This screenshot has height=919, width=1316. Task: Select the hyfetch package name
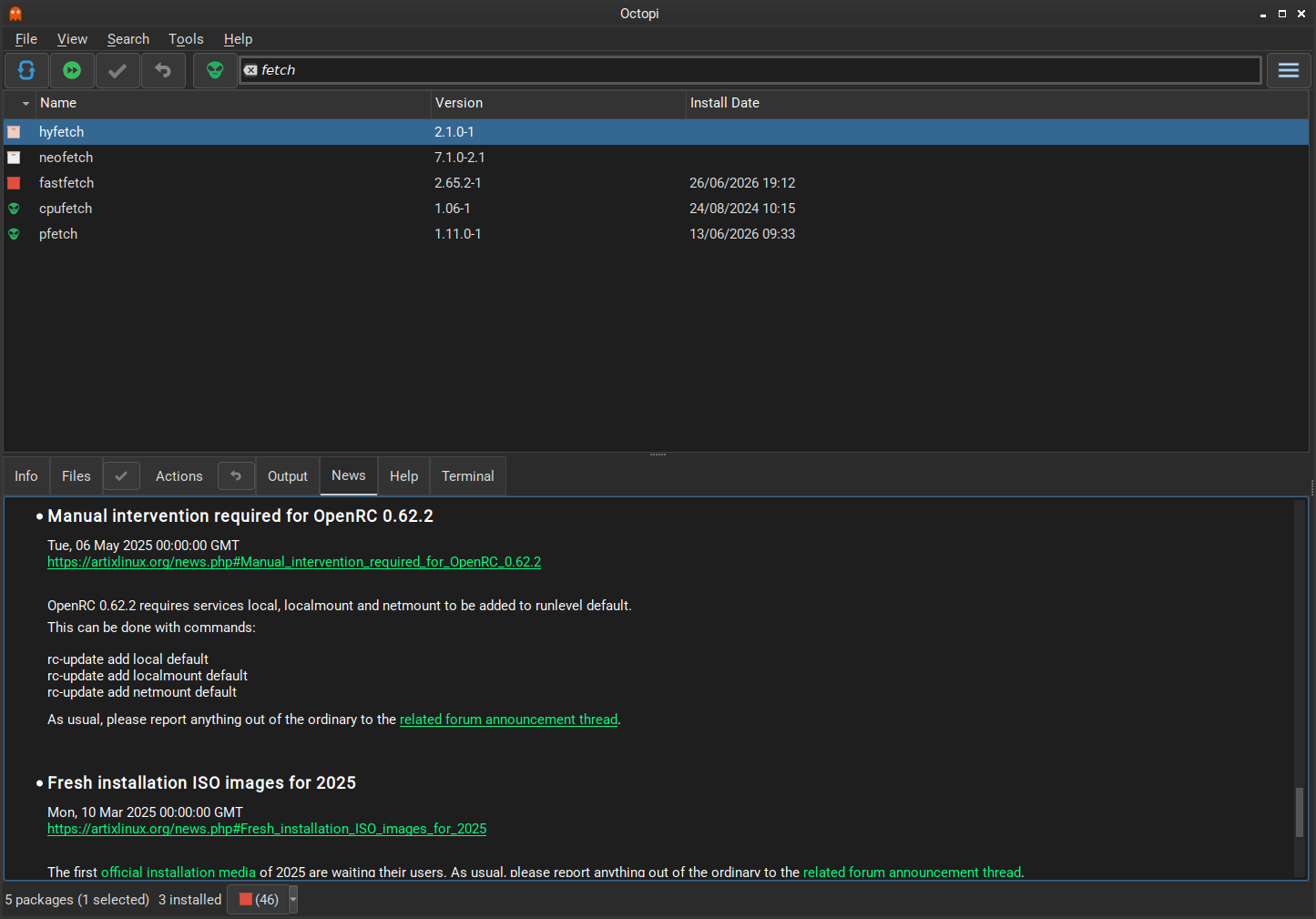(x=61, y=132)
